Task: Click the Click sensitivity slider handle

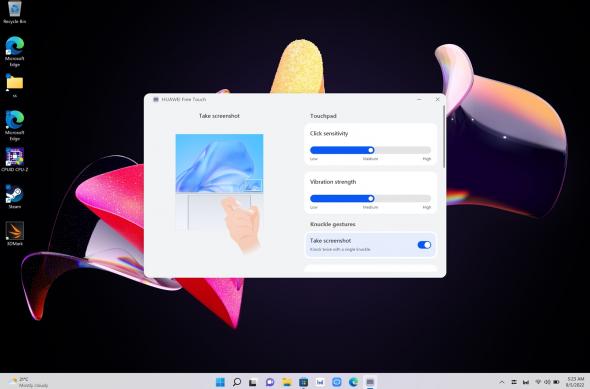Action: pyautogui.click(x=371, y=150)
